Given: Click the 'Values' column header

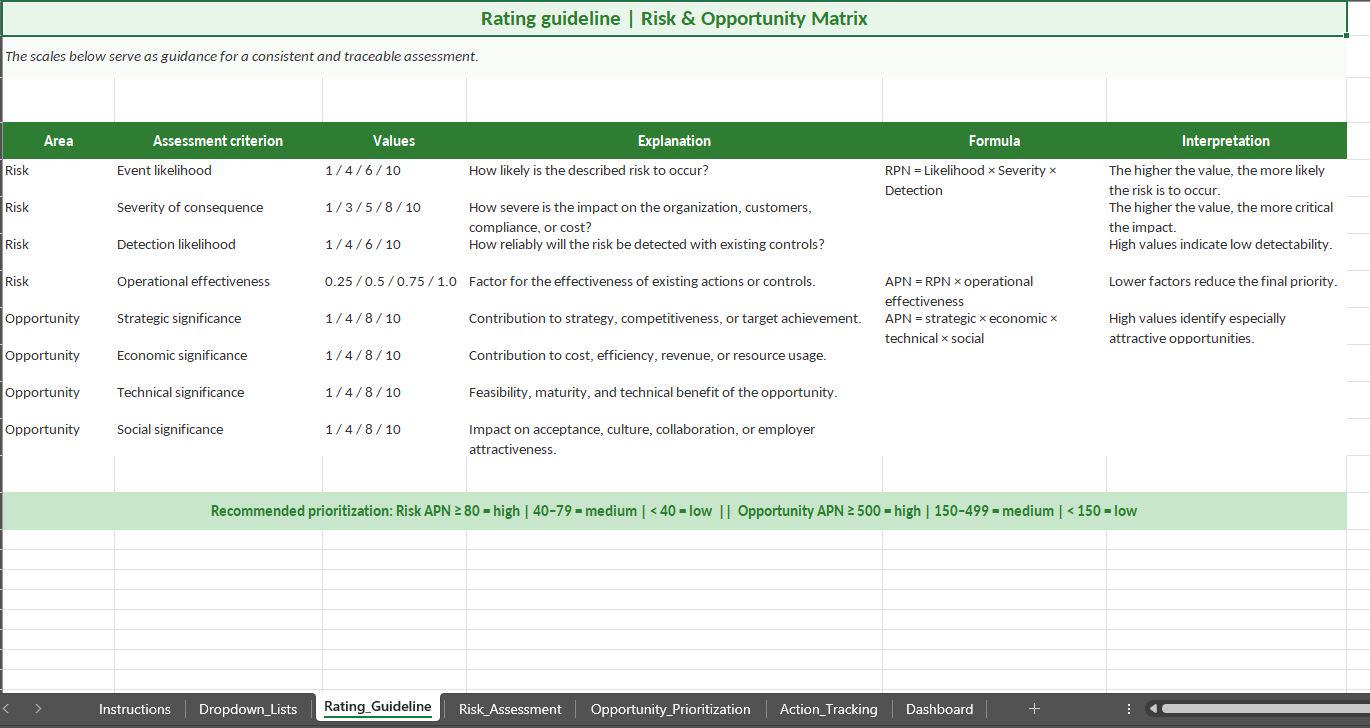Looking at the screenshot, I should 394,141.
